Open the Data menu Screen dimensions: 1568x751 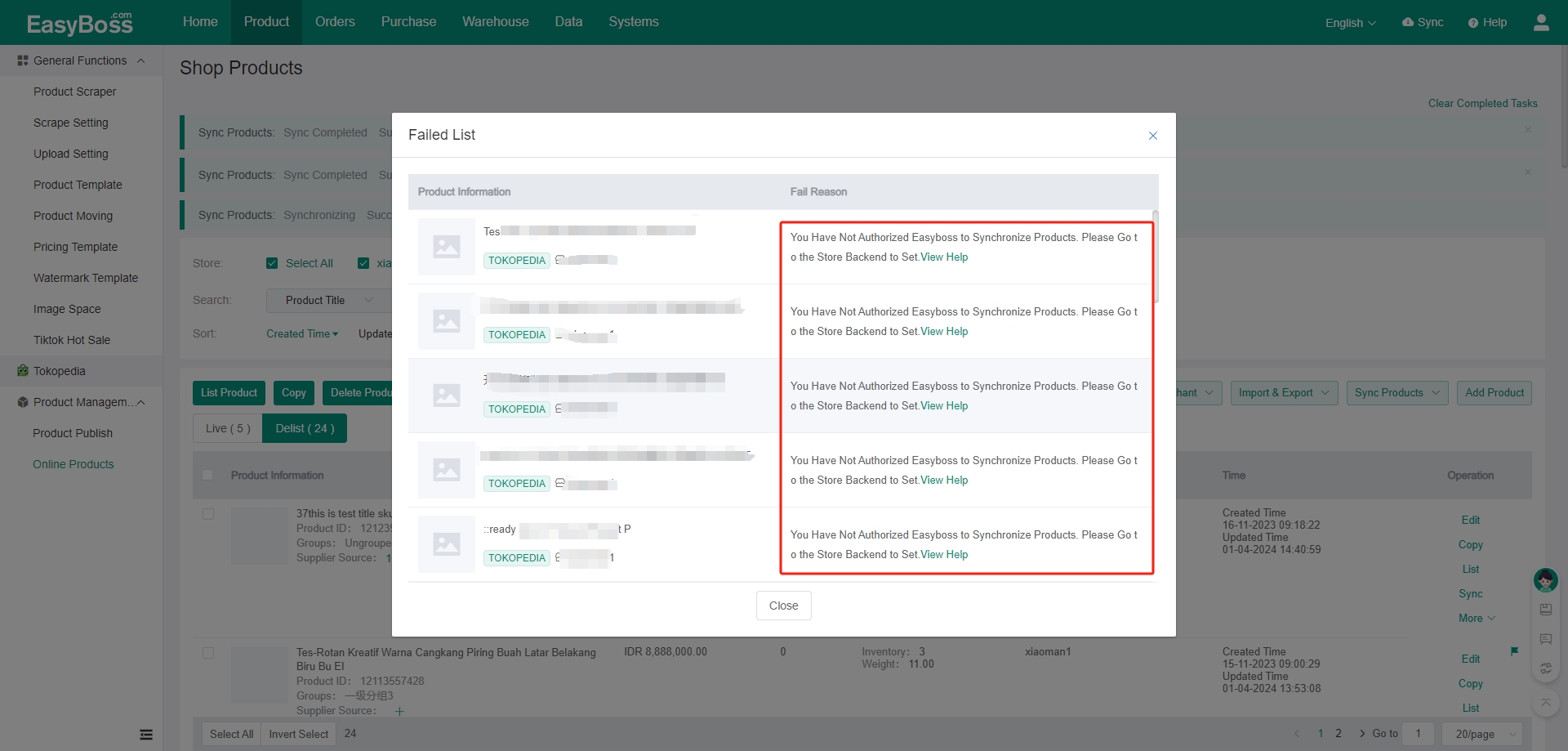(568, 22)
